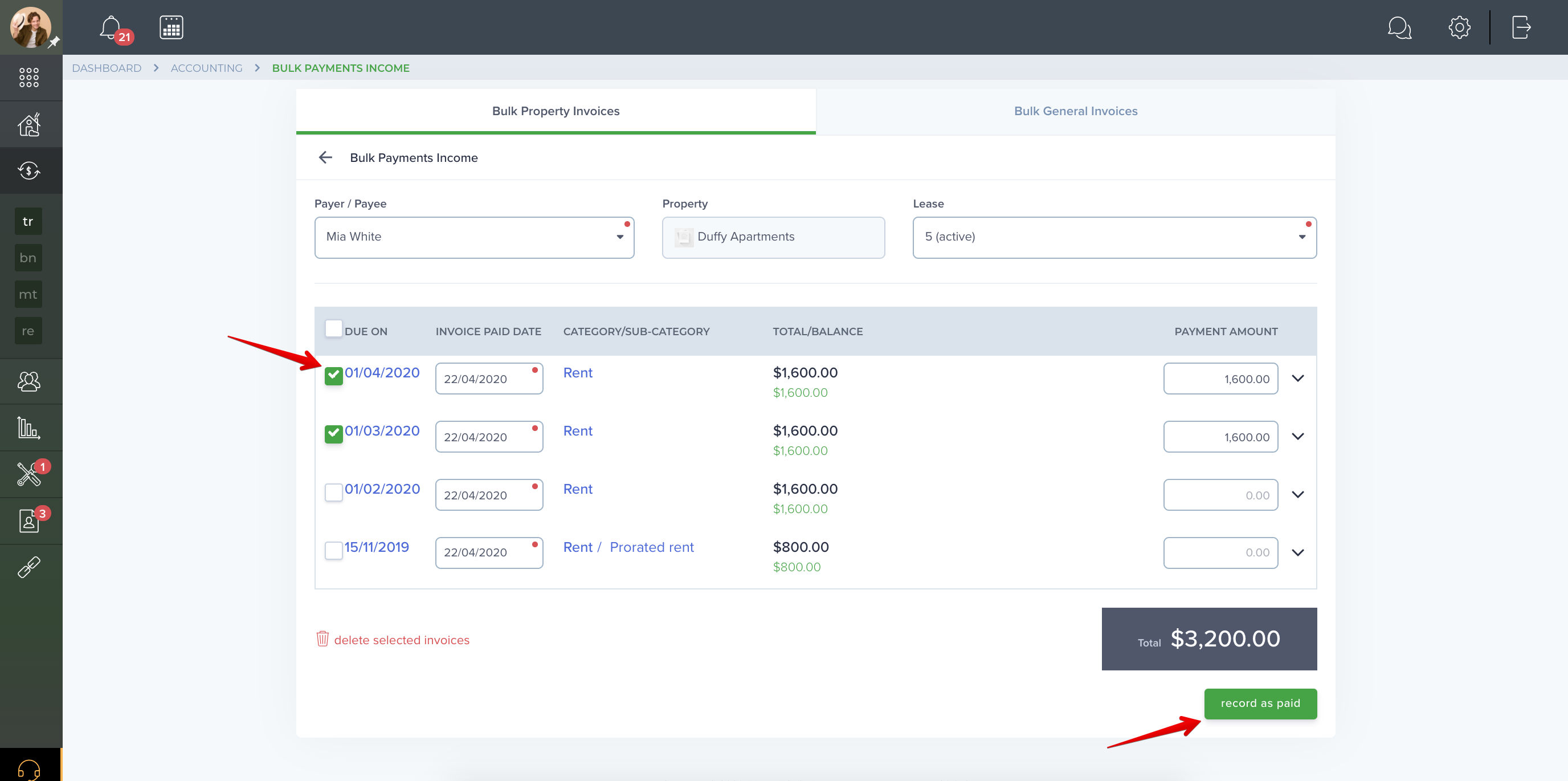Screen dimensions: 1568x781
Task: Open the contacts people icon in sidebar
Action: pyautogui.click(x=28, y=381)
